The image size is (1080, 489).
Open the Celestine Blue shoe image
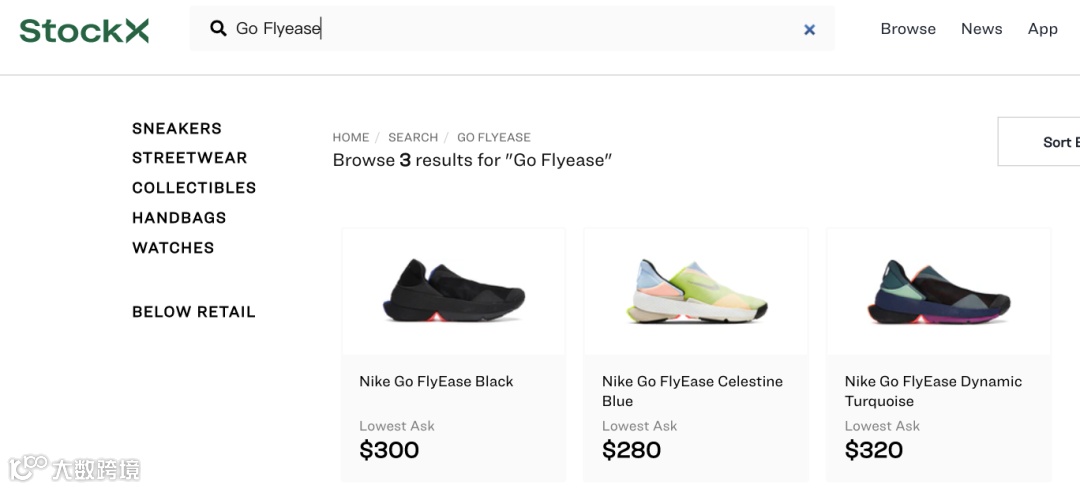[x=696, y=291]
